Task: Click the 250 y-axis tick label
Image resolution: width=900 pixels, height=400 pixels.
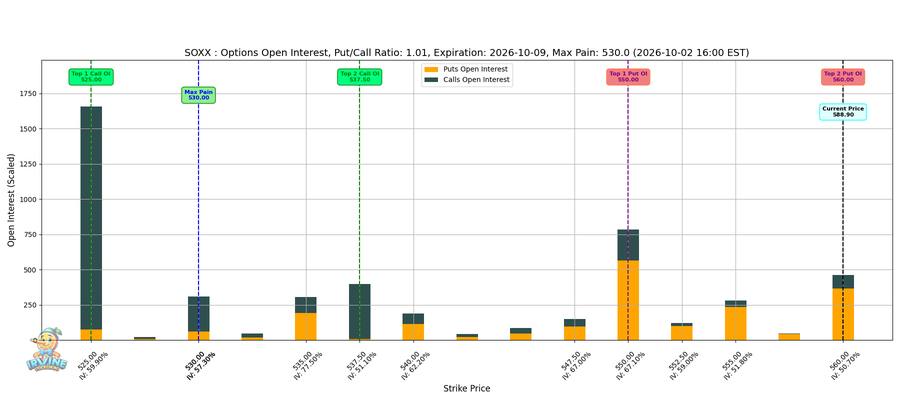Action: [29, 305]
